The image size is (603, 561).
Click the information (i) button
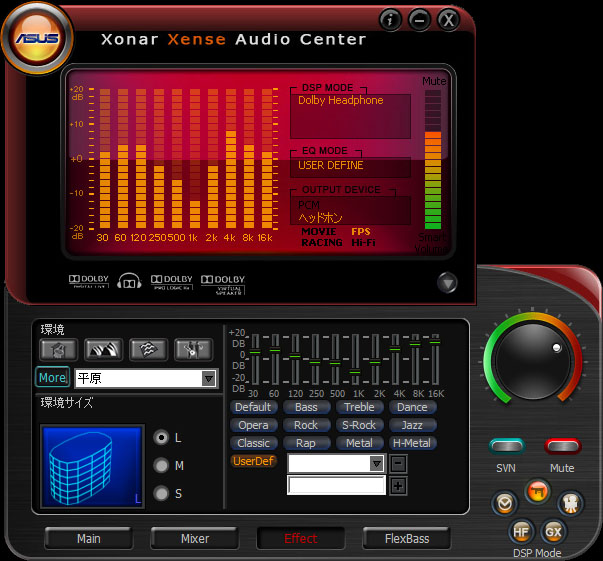coord(391,19)
